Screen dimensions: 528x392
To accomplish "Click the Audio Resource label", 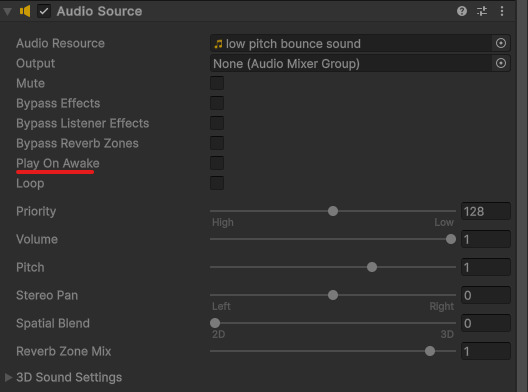I will tap(60, 43).
